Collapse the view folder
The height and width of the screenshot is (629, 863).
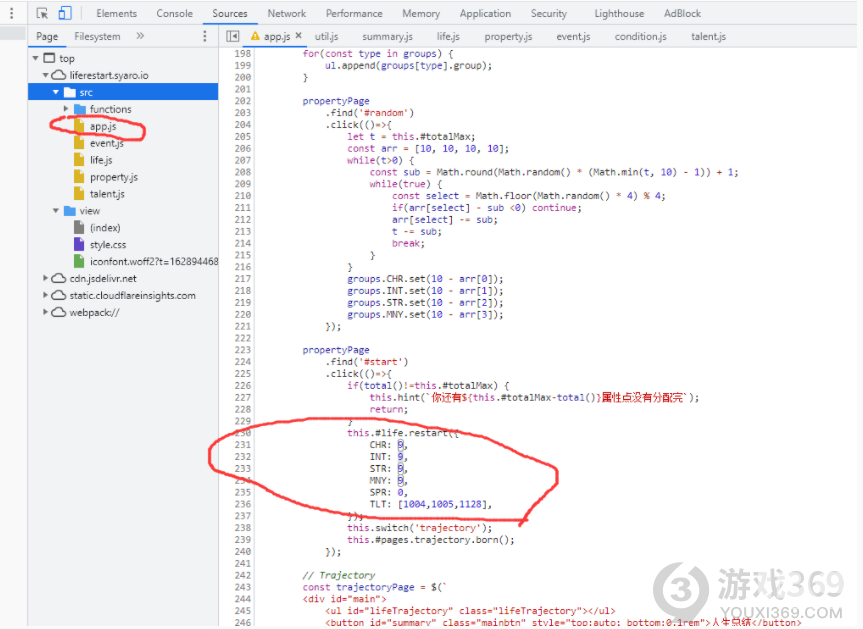click(x=56, y=211)
